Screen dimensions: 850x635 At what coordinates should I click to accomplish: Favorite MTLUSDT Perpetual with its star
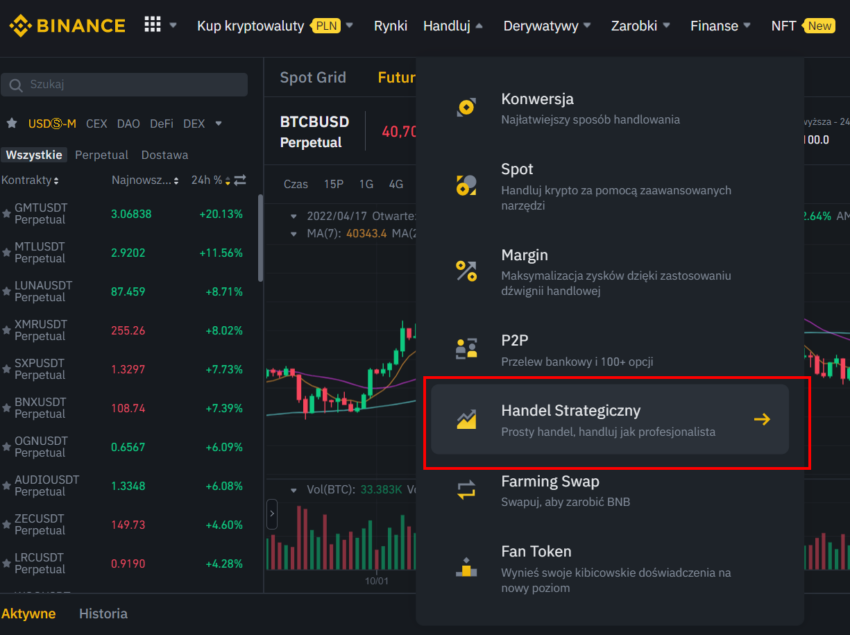[7, 253]
